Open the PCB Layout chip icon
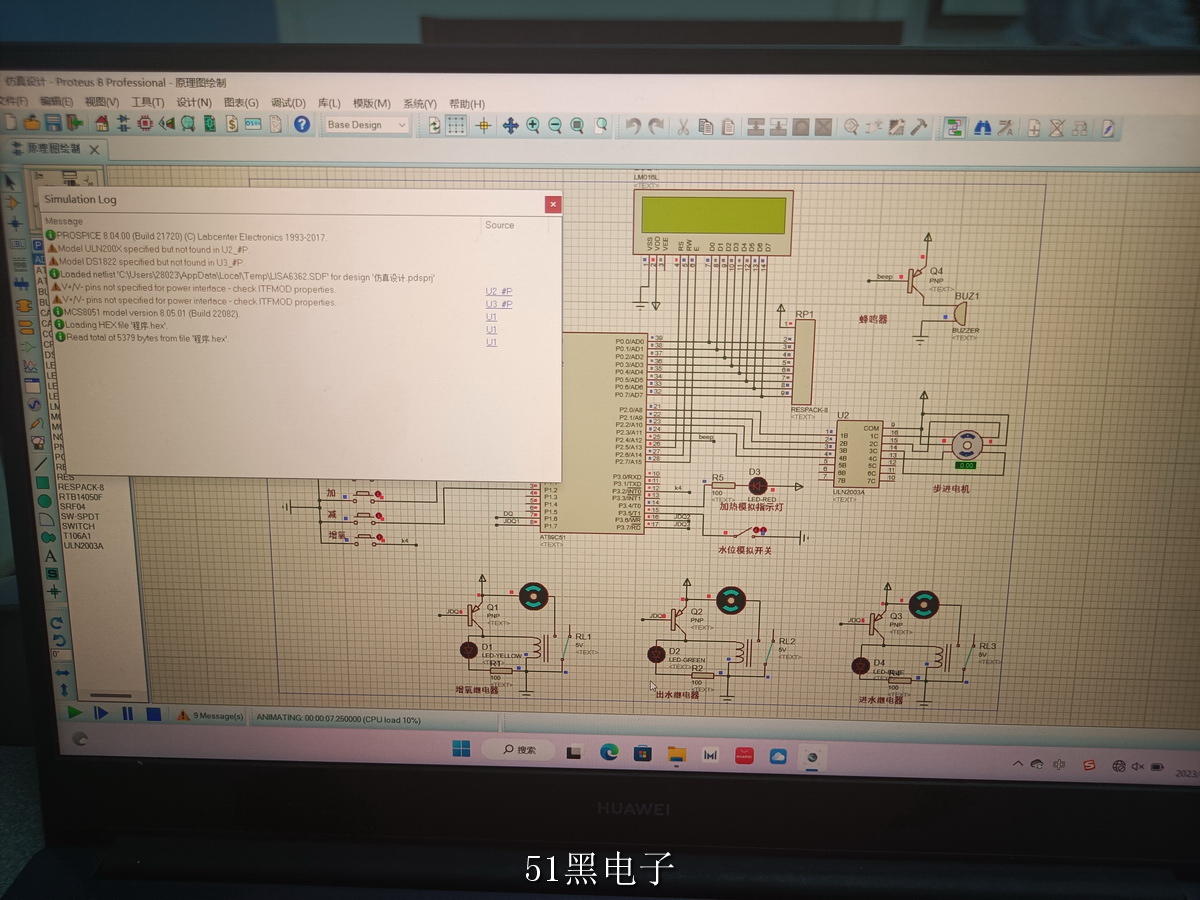Viewport: 1200px width, 900px height. coord(145,124)
